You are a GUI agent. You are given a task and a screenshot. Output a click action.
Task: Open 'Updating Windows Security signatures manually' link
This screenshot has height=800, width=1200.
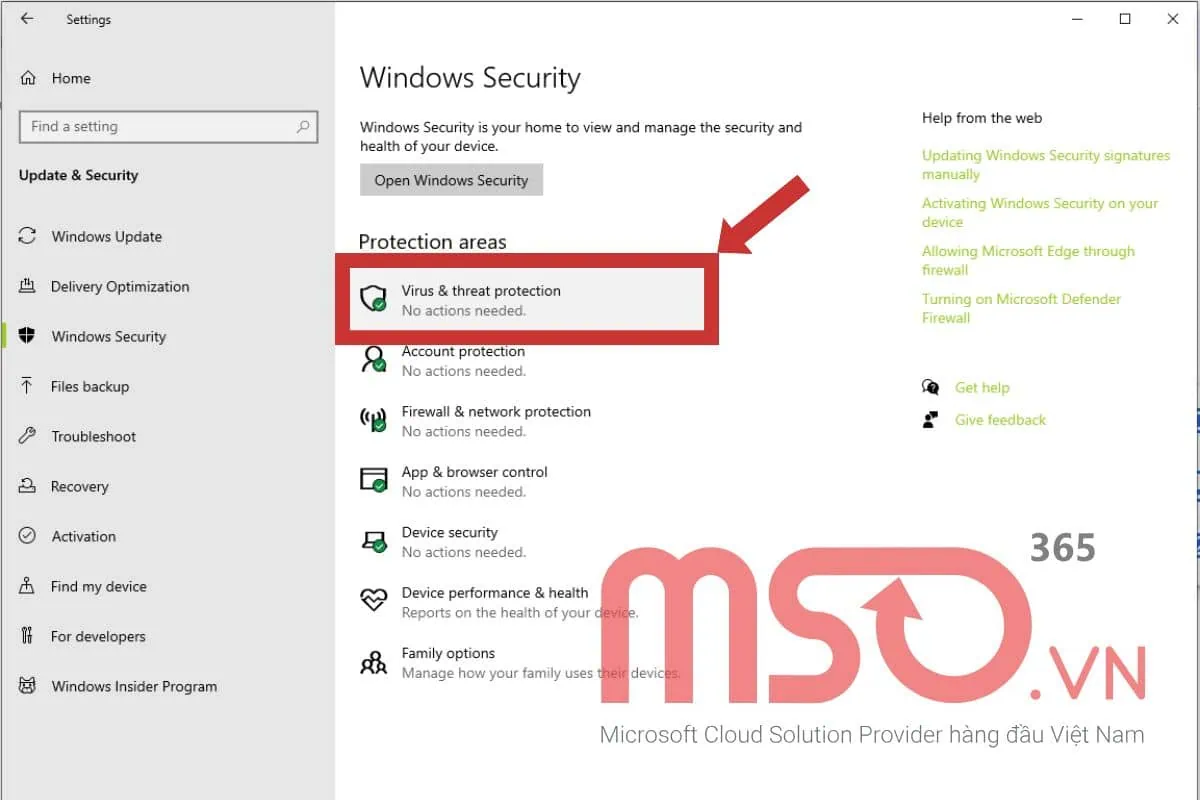(x=1045, y=164)
